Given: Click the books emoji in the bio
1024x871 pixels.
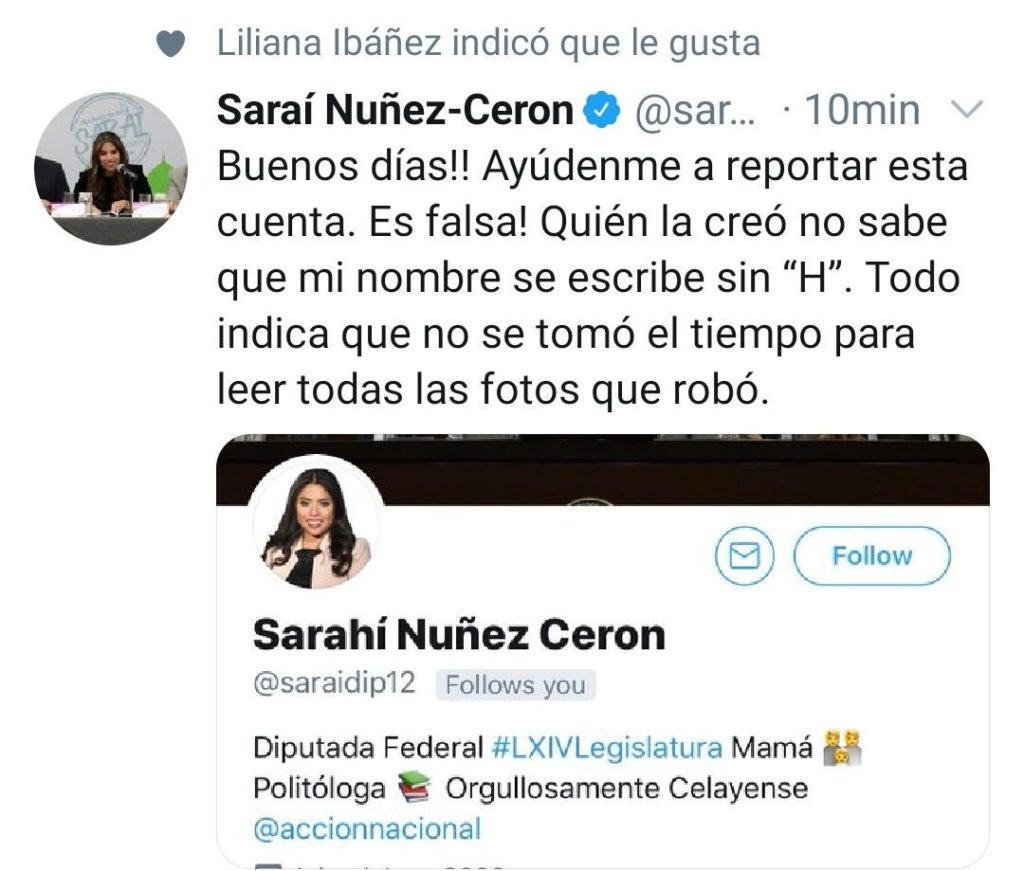Looking at the screenshot, I should (414, 787).
